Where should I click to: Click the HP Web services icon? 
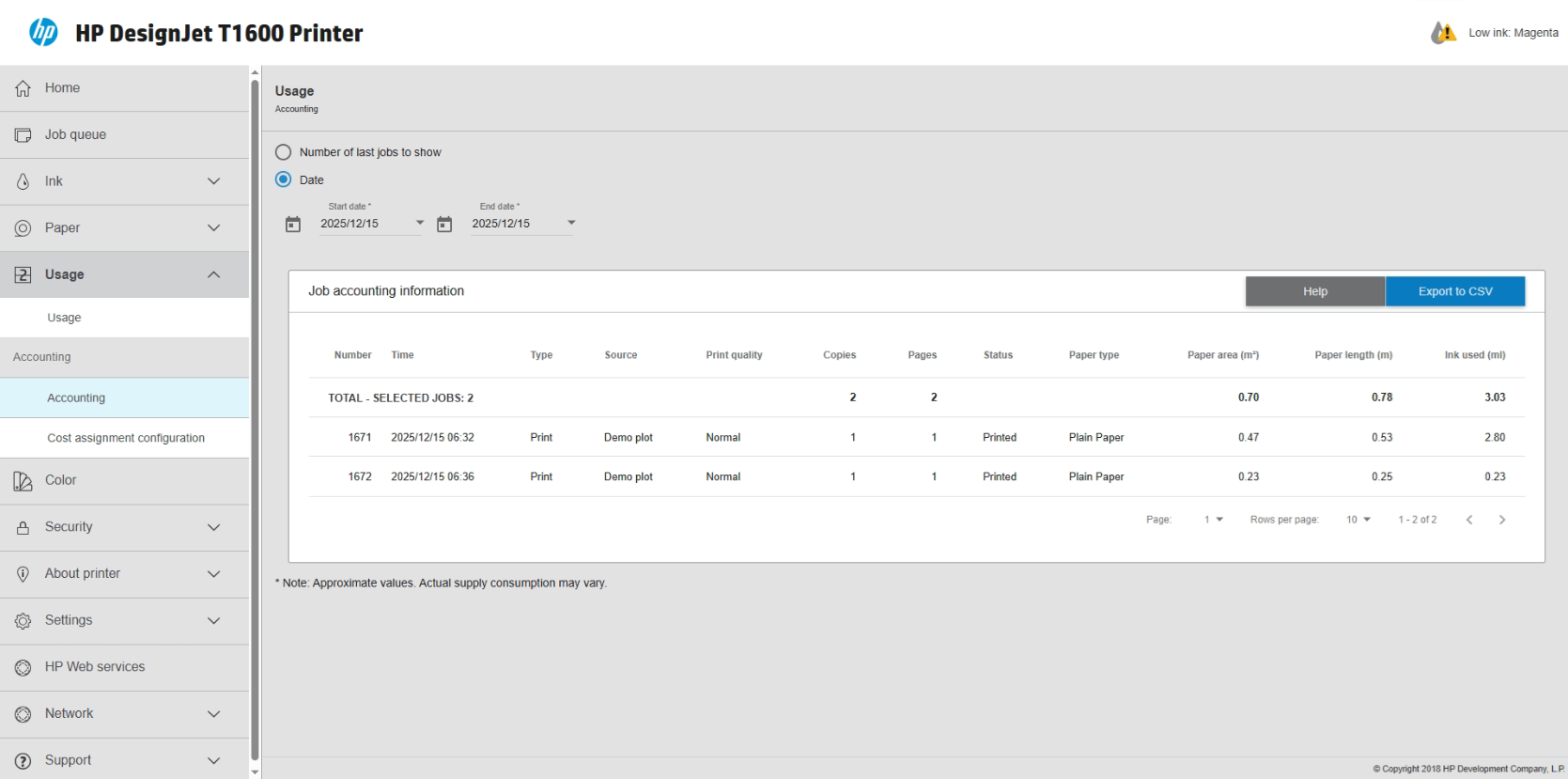pyautogui.click(x=23, y=667)
